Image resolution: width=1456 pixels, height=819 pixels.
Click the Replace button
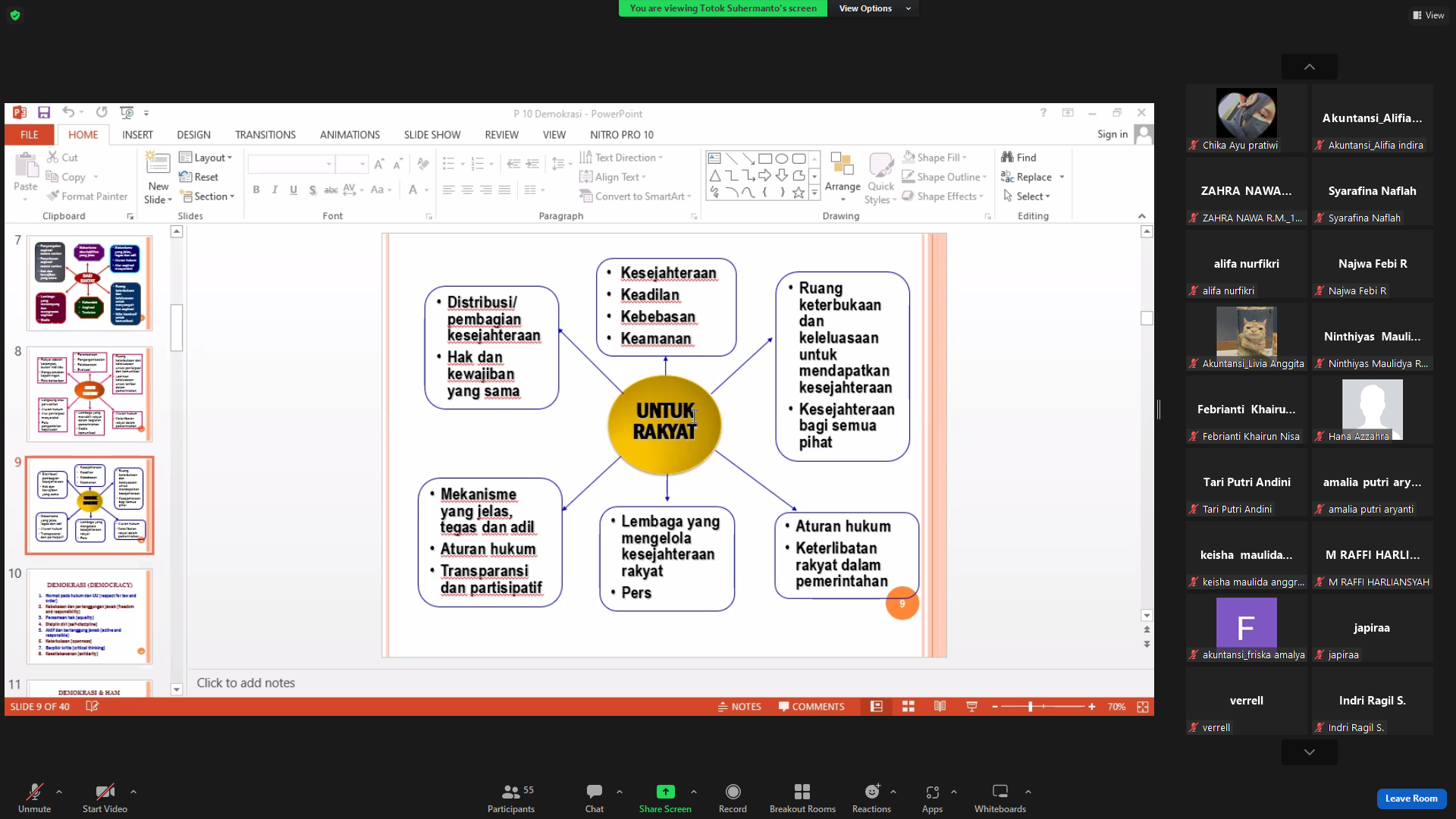click(1027, 177)
